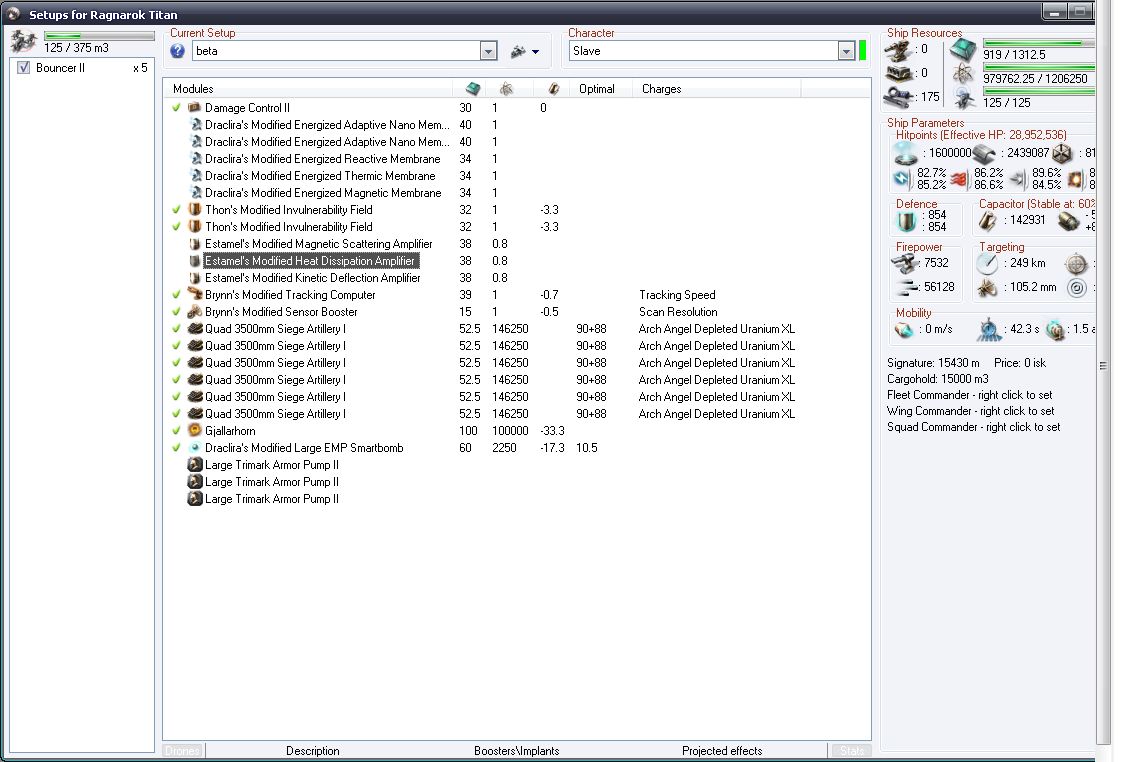Switch to the Drones tab
The height and width of the screenshot is (762, 1143).
[x=182, y=751]
